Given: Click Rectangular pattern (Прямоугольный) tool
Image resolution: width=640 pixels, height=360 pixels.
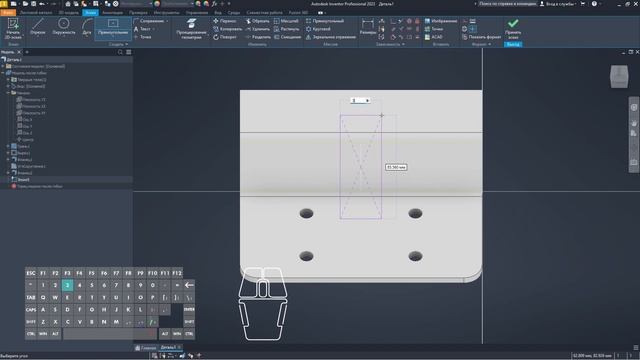Looking at the screenshot, I should pos(325,21).
